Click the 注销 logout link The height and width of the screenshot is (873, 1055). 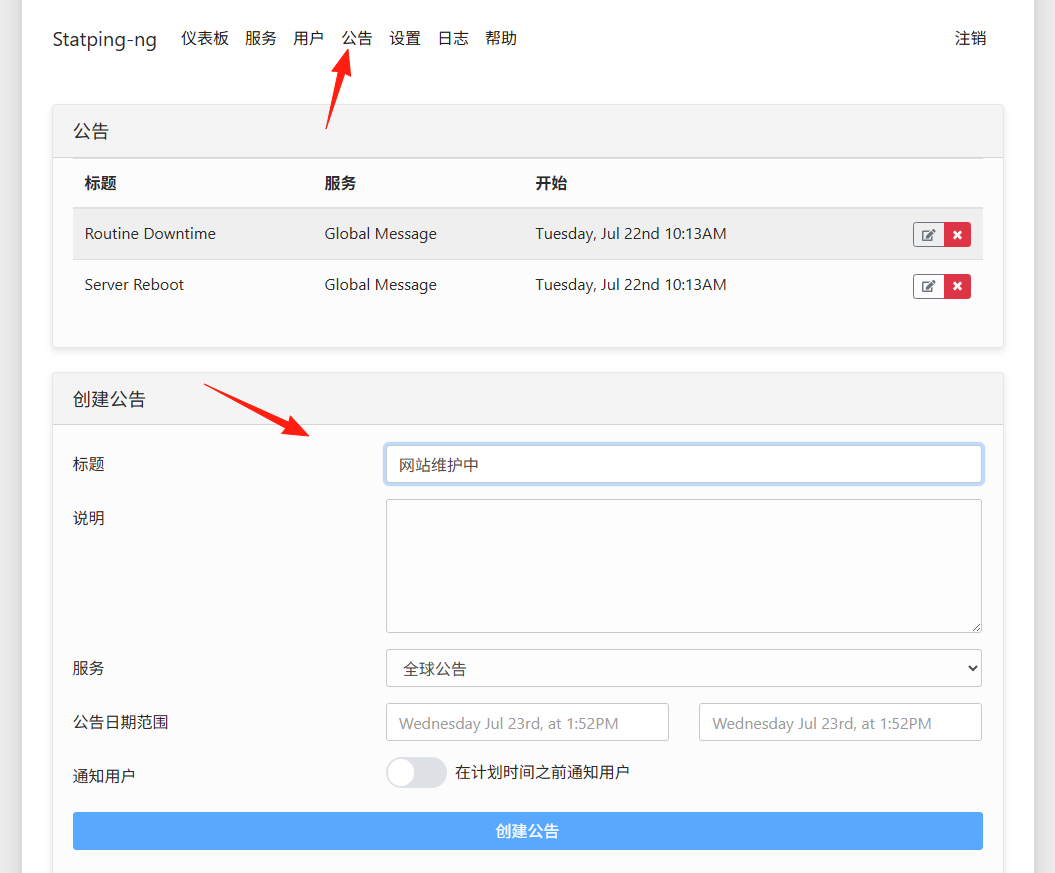pyautogui.click(x=970, y=38)
